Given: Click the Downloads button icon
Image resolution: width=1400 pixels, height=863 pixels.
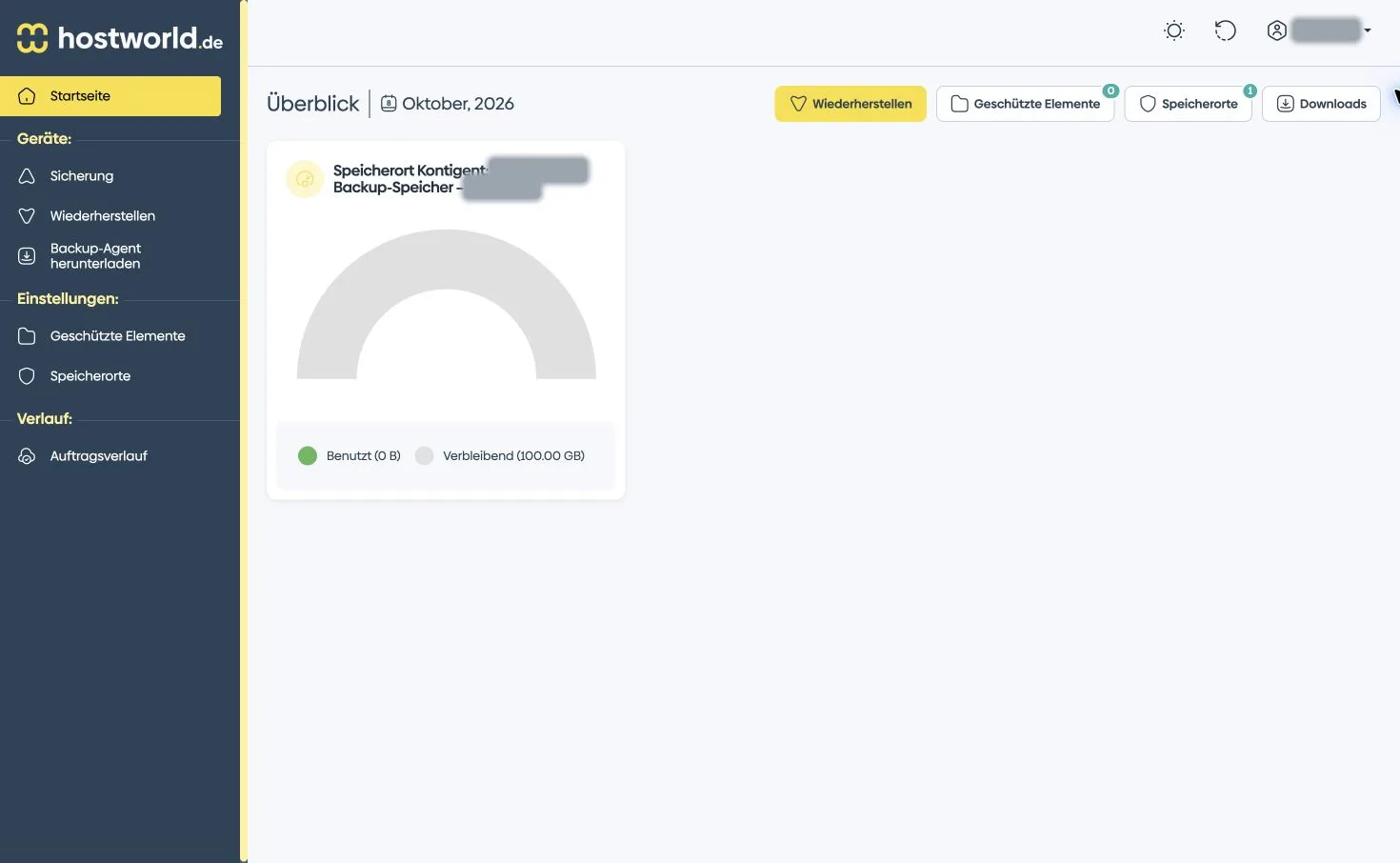Looking at the screenshot, I should pyautogui.click(x=1285, y=104).
